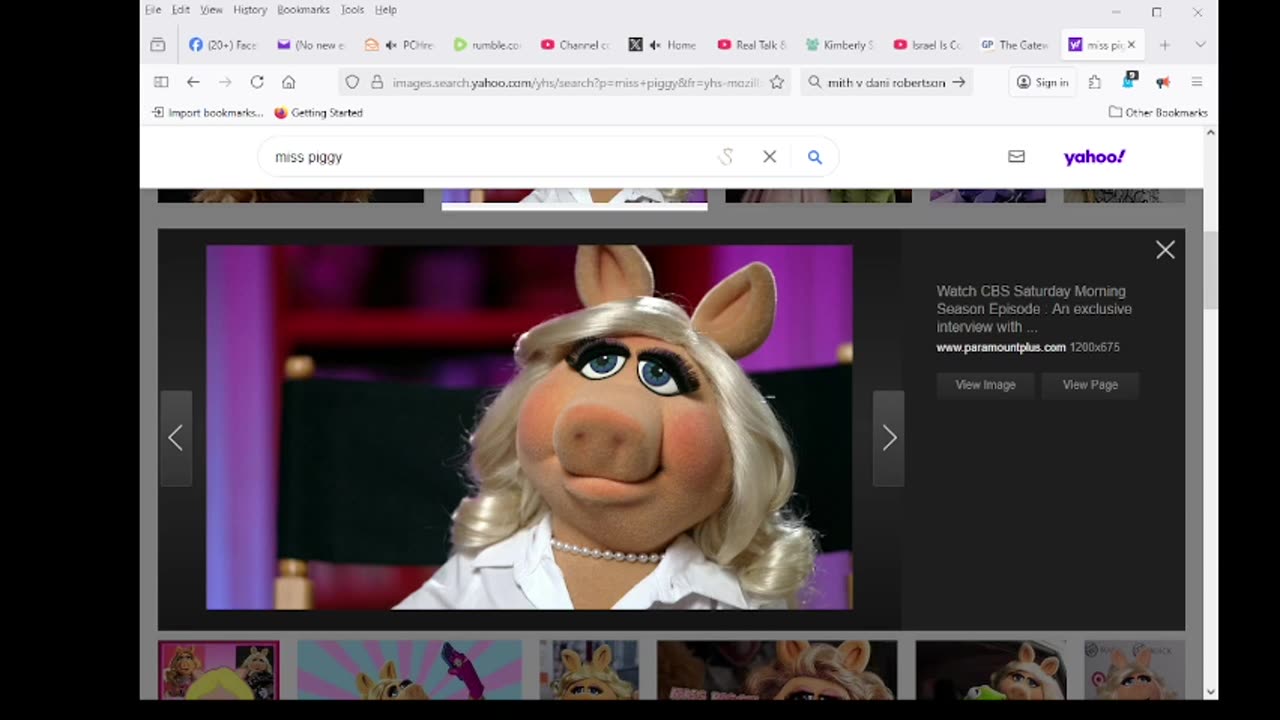This screenshot has width=1280, height=720.
Task: Open the Bookmarks menu
Action: click(x=303, y=10)
